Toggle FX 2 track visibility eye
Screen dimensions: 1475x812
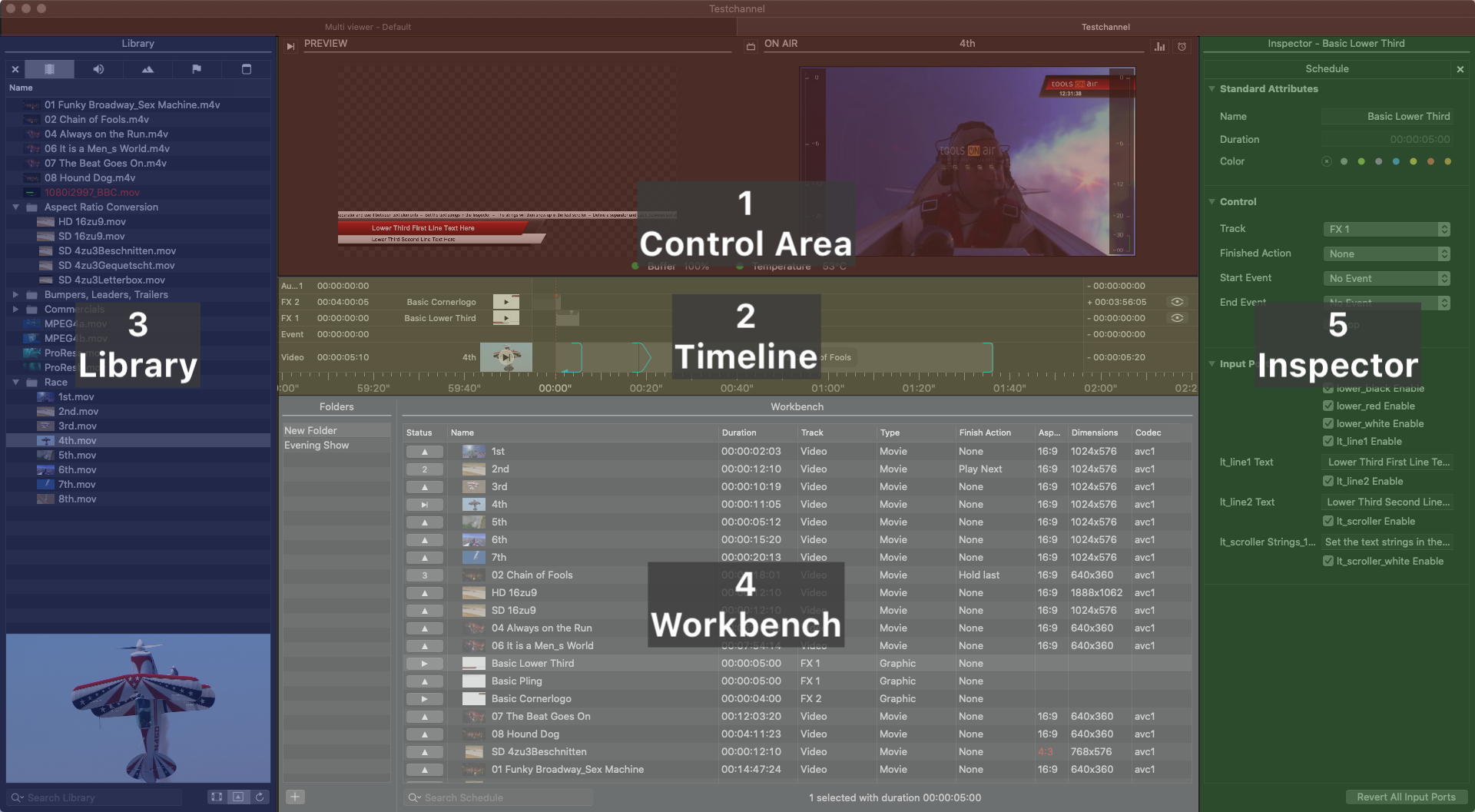pyautogui.click(x=1177, y=302)
